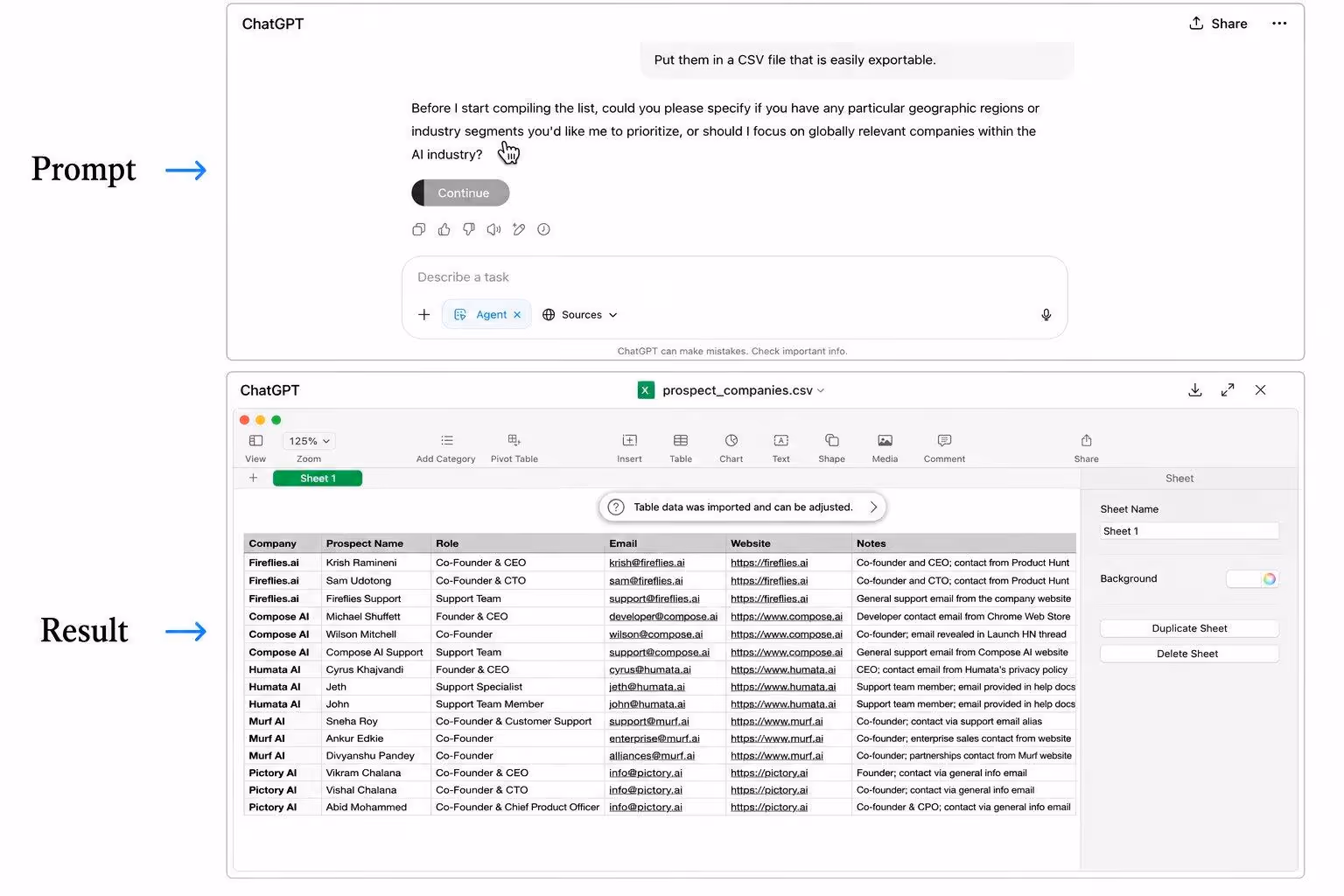Select the Sheet 1 tab

(x=318, y=479)
